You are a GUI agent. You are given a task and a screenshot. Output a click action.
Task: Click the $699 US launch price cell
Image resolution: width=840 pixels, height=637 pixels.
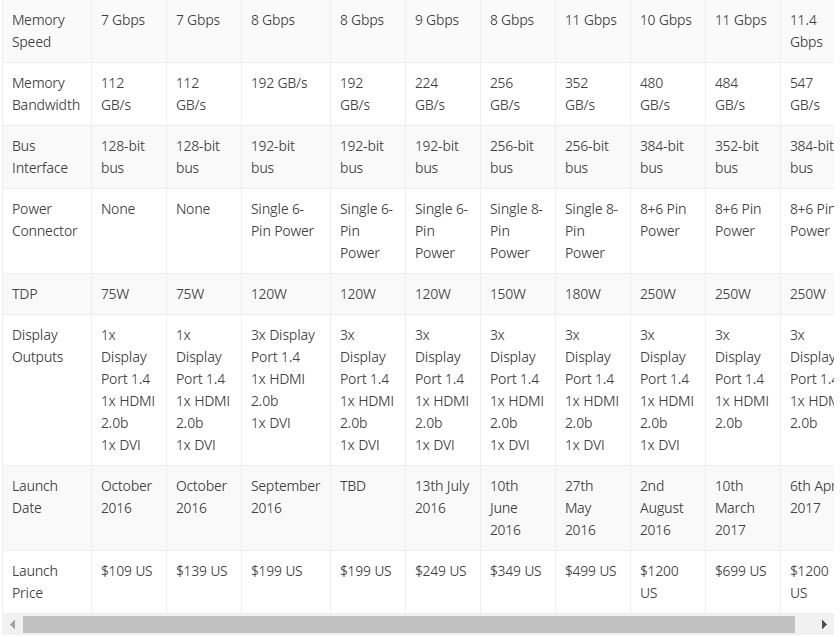(741, 571)
